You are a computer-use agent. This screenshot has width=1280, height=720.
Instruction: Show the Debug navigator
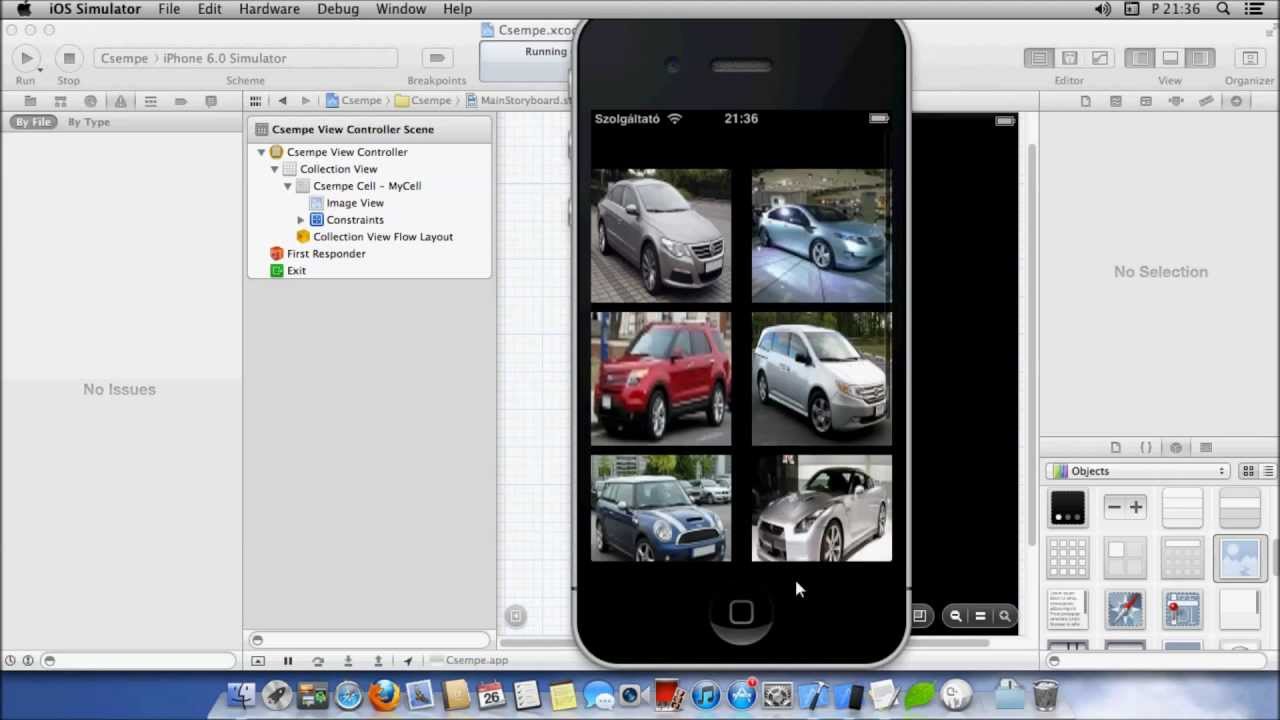151,101
